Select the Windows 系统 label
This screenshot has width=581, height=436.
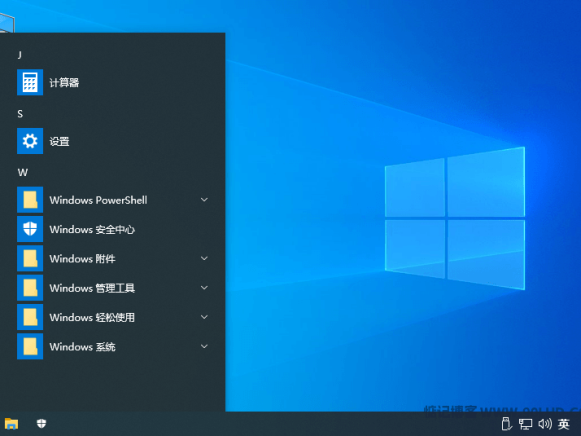click(82, 347)
